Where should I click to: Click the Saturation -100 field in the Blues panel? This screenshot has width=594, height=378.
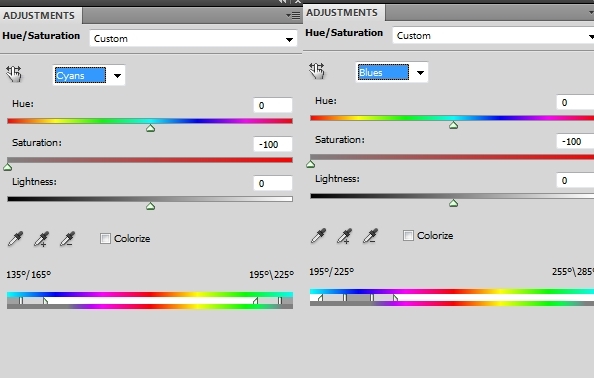coord(575,141)
